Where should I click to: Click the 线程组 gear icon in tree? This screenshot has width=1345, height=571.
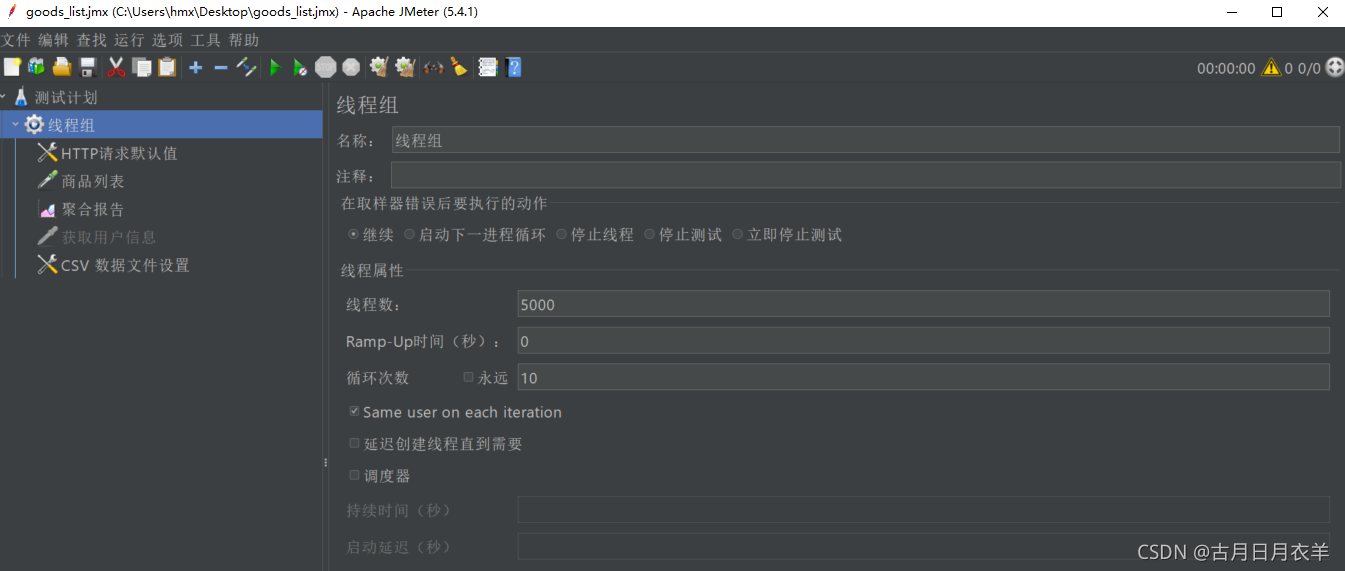[34, 125]
